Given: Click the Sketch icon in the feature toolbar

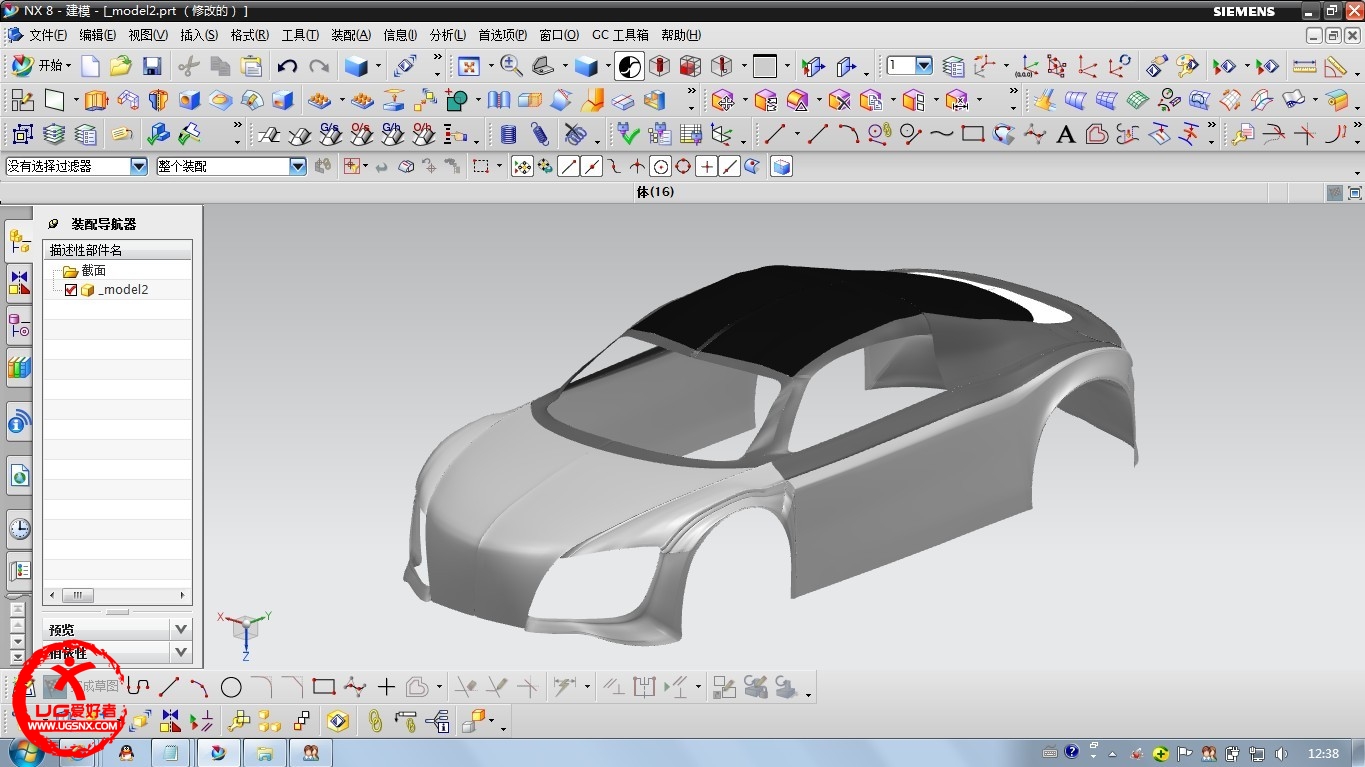Looking at the screenshot, I should 23,100.
